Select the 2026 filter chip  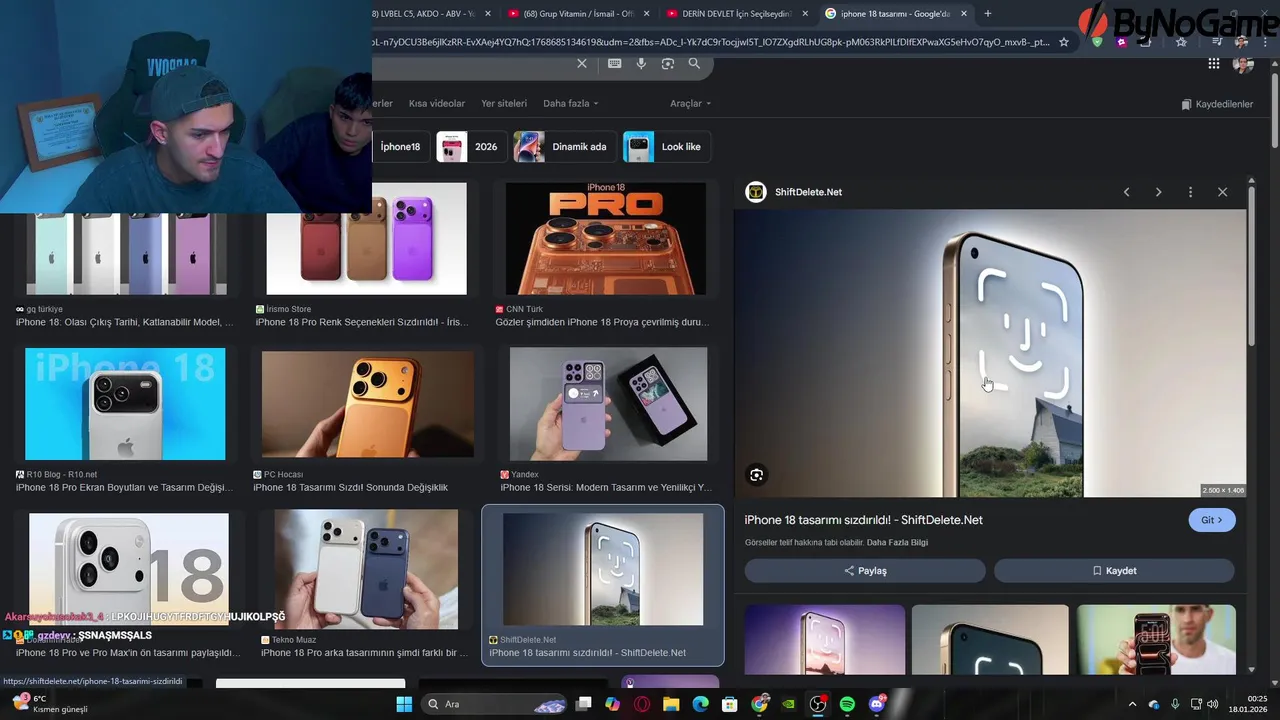(471, 147)
